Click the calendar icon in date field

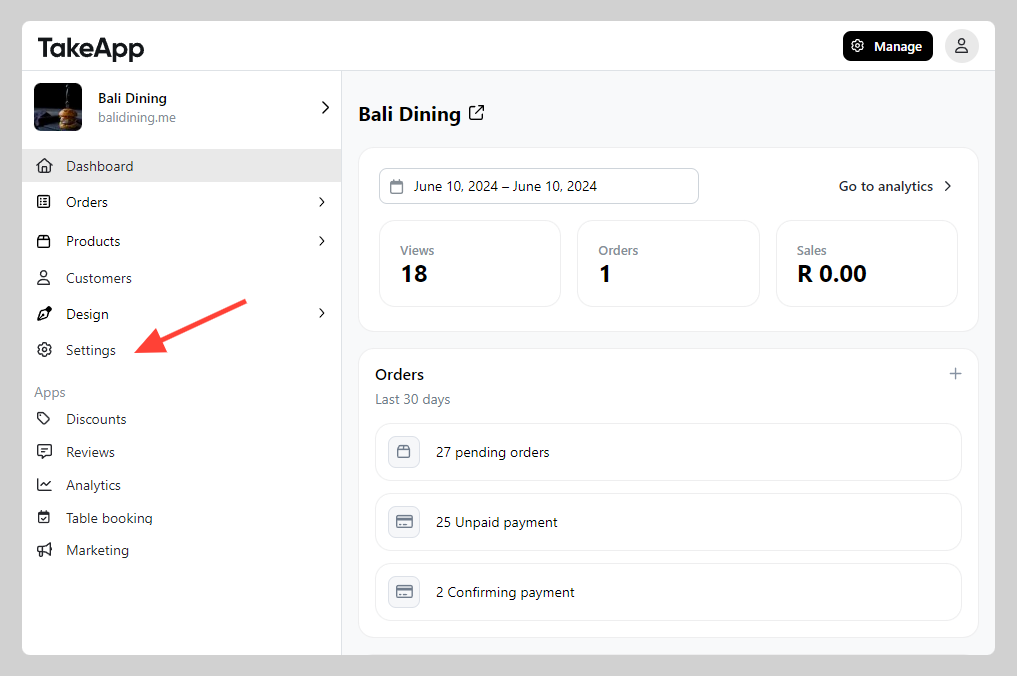tap(396, 187)
